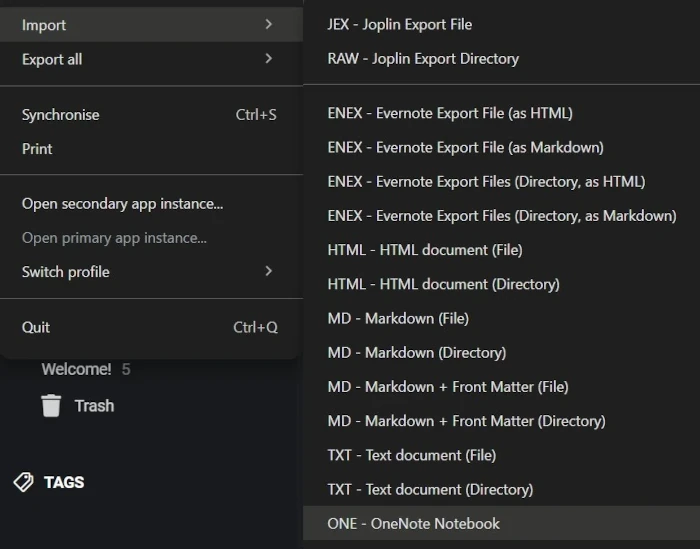
Task: Open the Trash folder label
Action: 94,406
